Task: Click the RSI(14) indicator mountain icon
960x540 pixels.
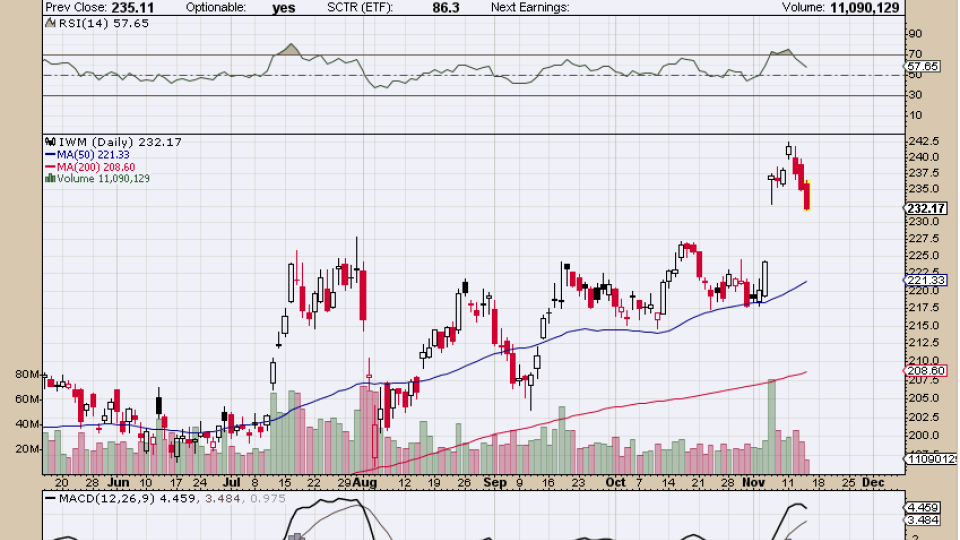Action: pos(51,22)
